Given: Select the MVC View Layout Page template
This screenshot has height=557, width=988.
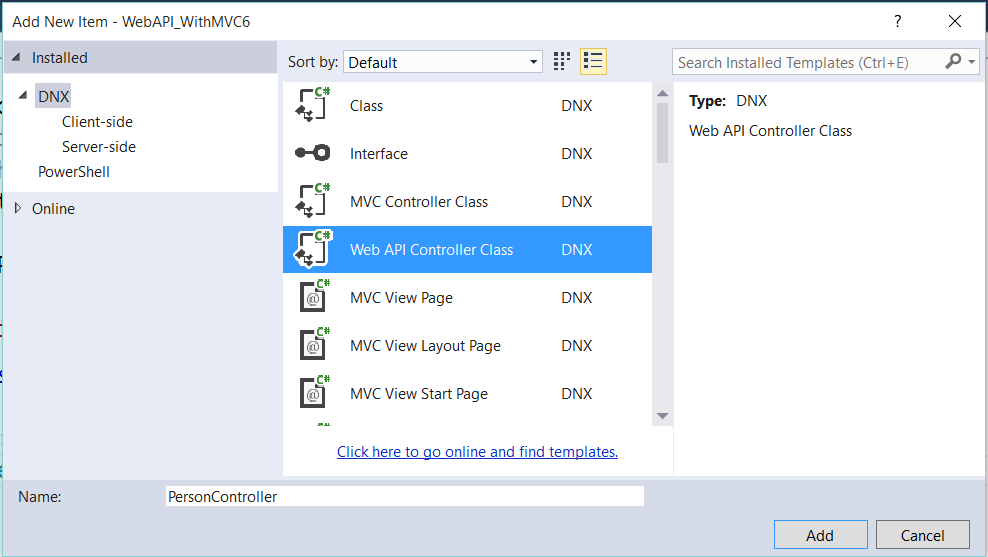Looking at the screenshot, I should pos(468,345).
